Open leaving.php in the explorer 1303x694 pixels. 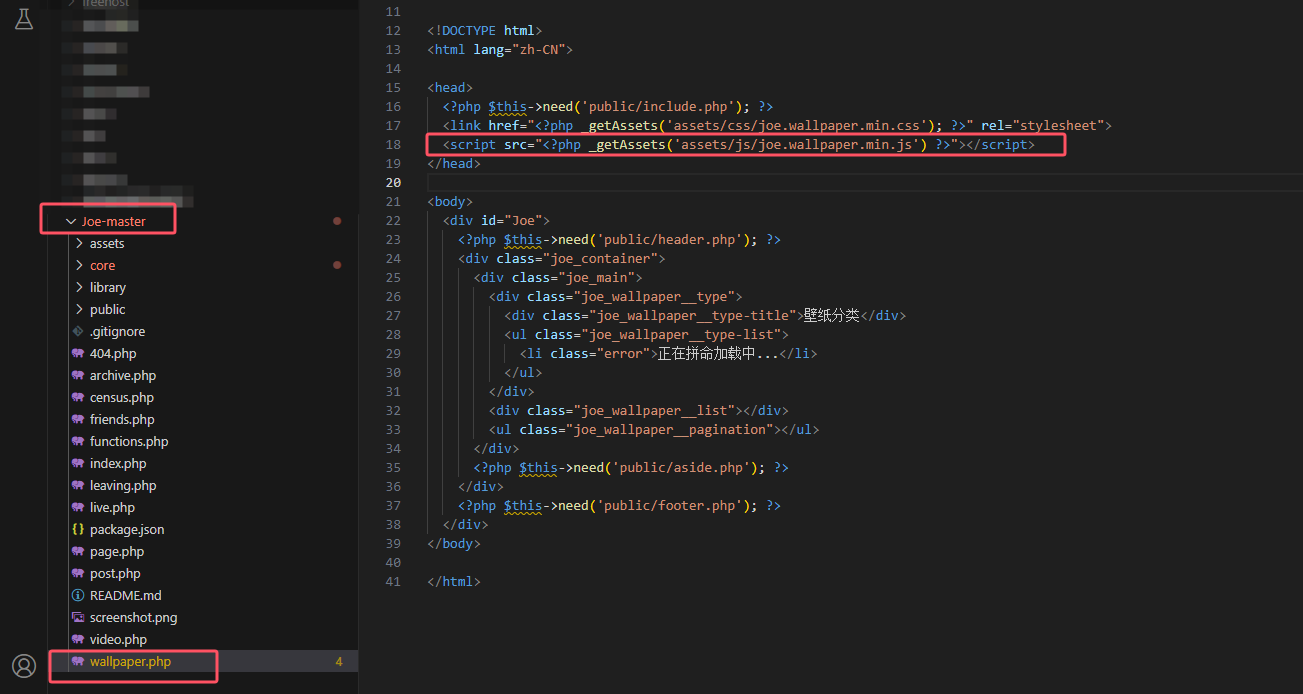point(123,485)
